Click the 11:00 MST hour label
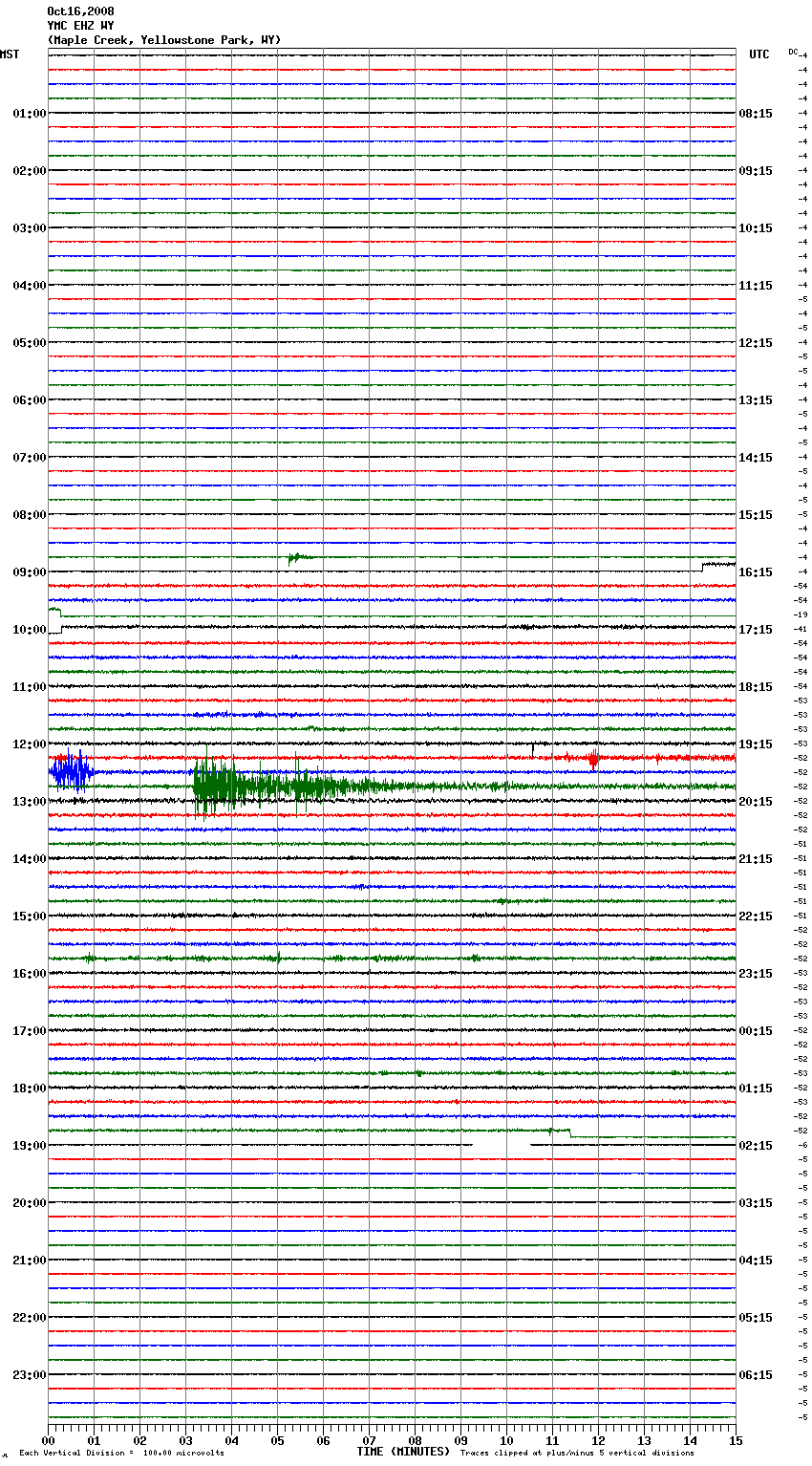Viewport: 812px width, 1466px height. (30, 687)
